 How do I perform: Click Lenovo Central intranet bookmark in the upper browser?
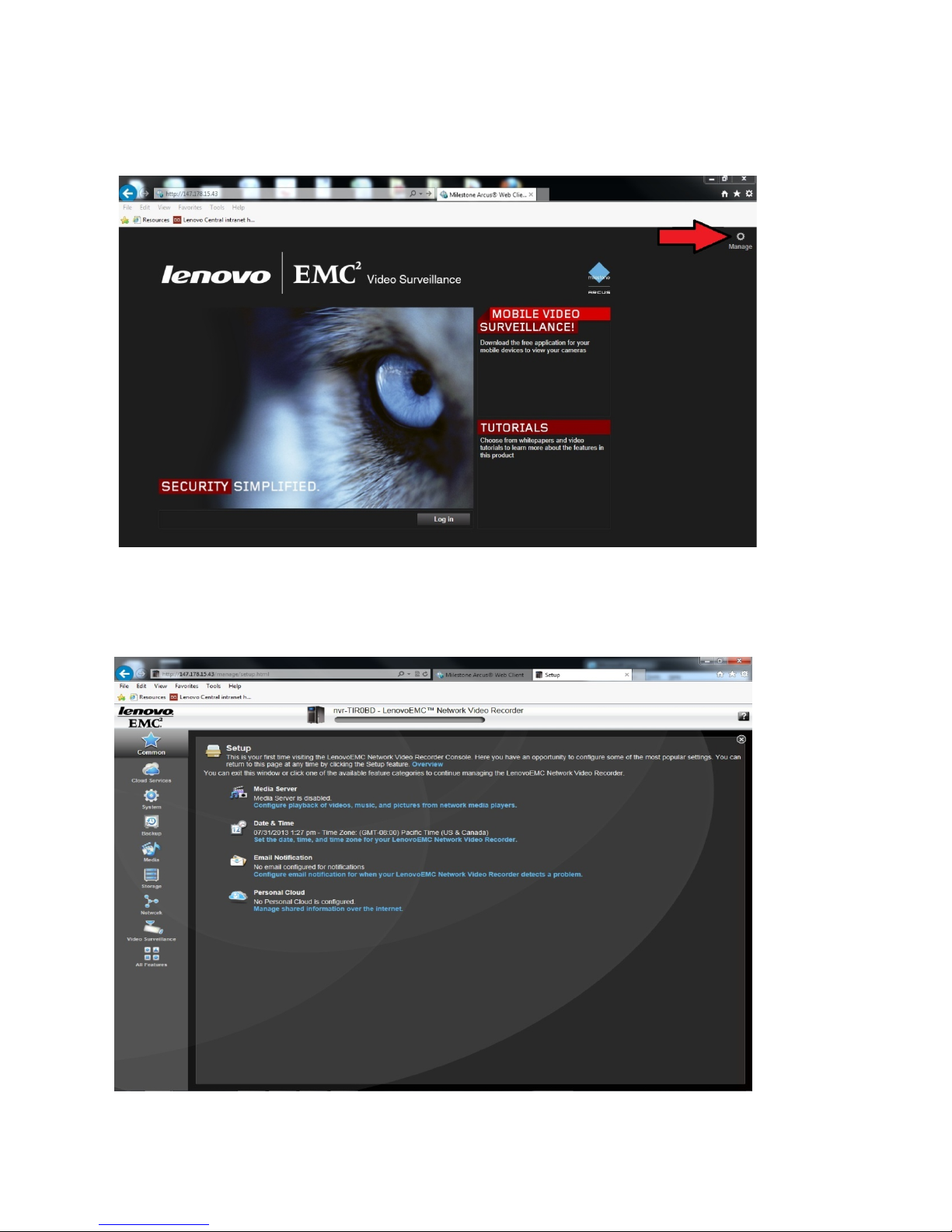click(214, 220)
